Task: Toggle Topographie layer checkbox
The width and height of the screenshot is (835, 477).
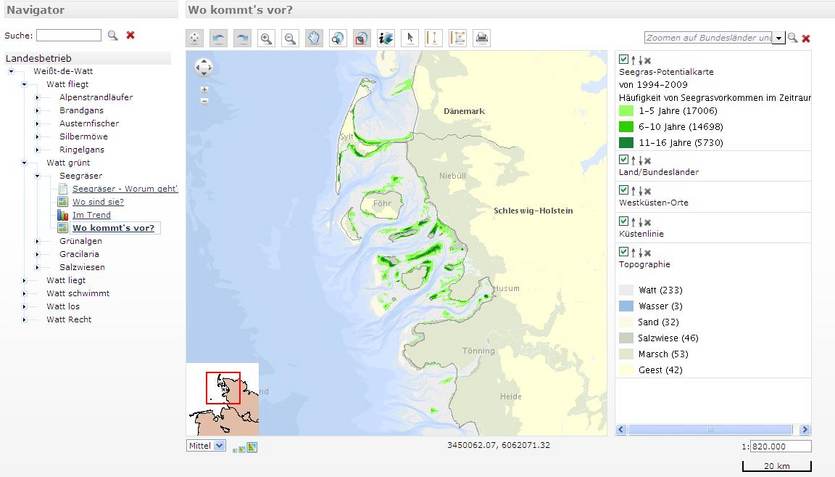Action: tap(624, 252)
